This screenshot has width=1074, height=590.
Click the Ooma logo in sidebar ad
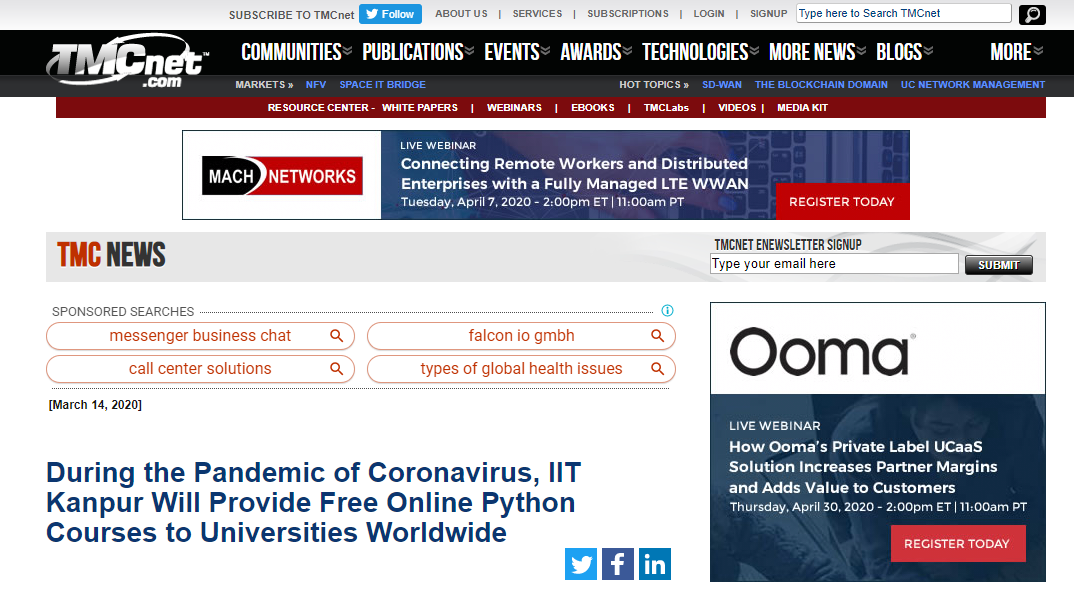[822, 351]
